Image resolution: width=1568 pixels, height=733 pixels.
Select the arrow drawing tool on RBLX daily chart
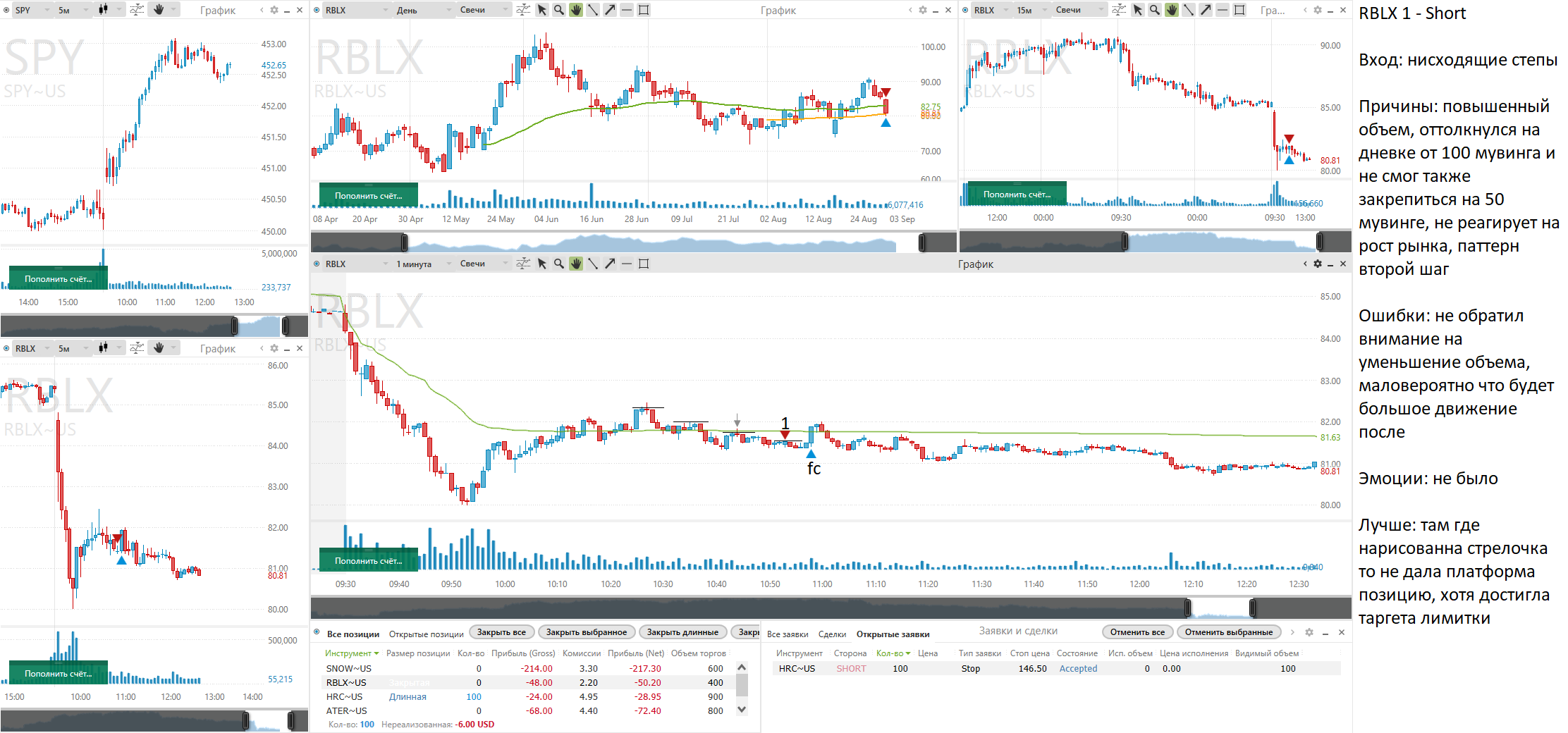(610, 10)
